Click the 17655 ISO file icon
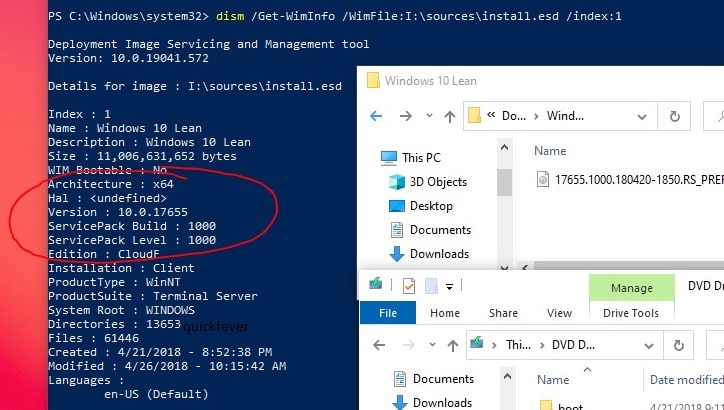 tap(543, 180)
